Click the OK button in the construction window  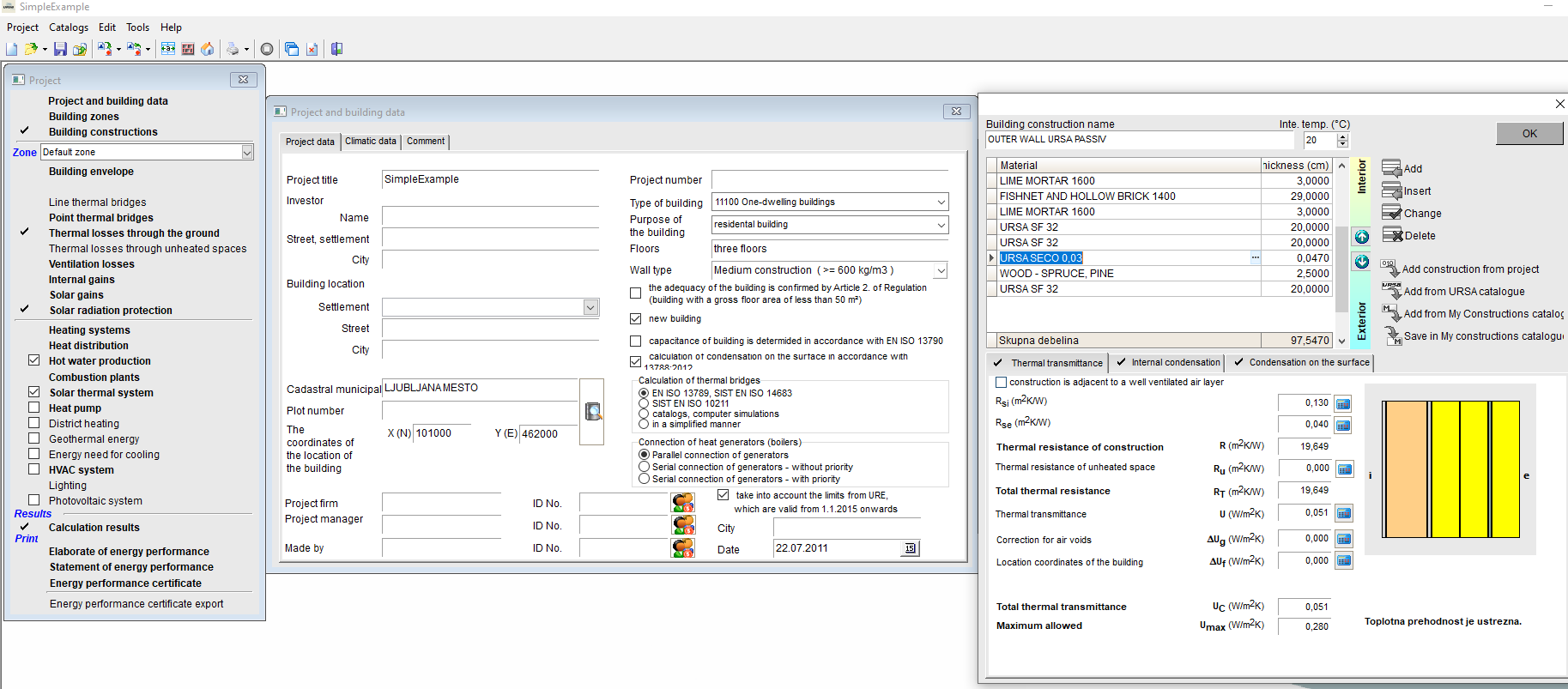pyautogui.click(x=1529, y=134)
